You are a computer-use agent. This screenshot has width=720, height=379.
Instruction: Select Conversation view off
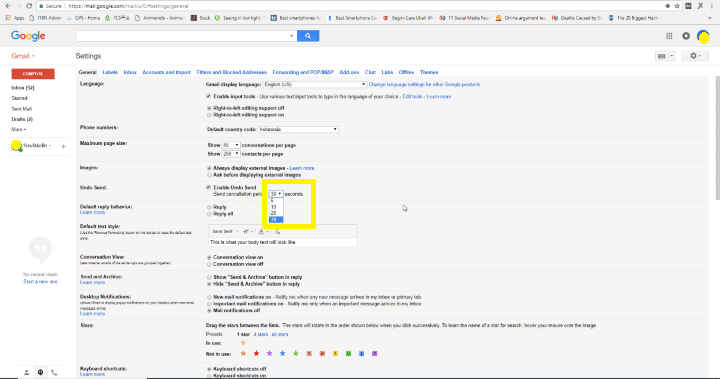pos(209,264)
